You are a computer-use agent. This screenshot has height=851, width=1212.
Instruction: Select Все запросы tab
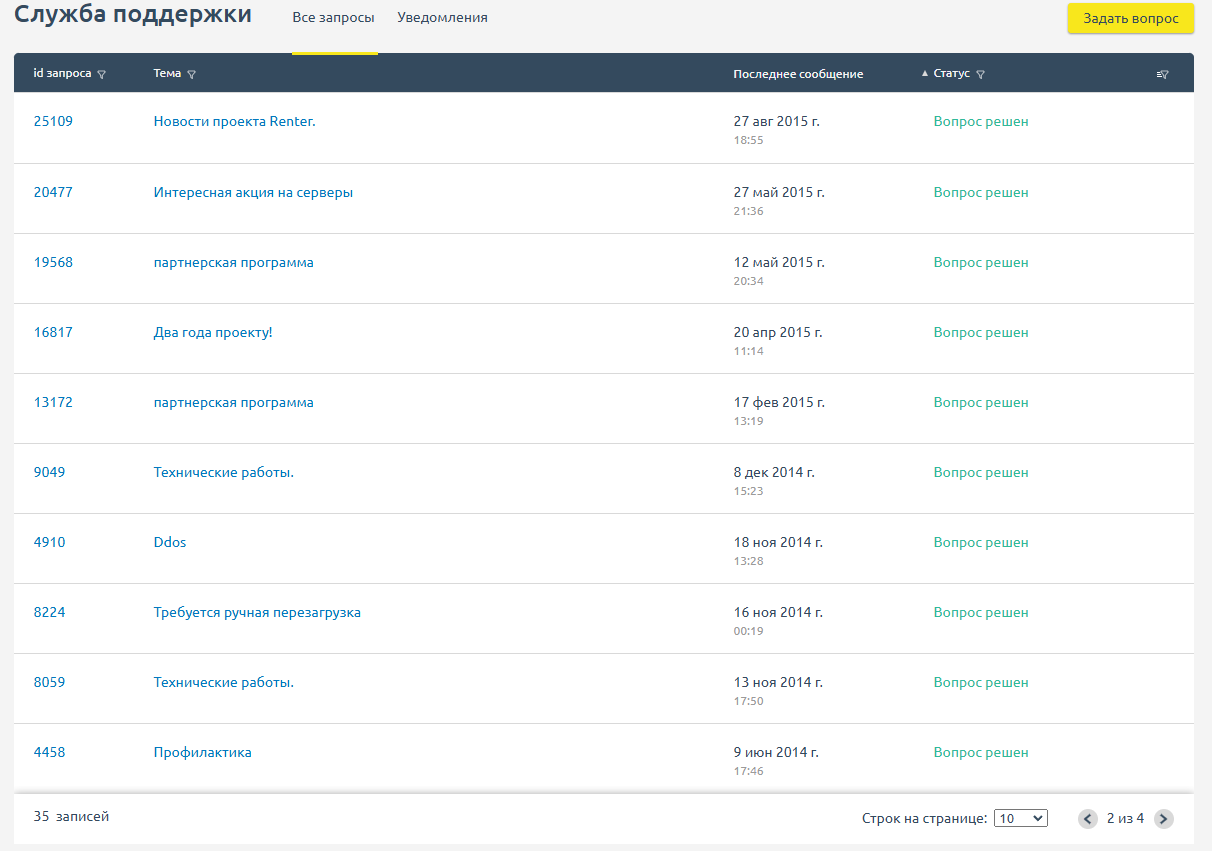[x=334, y=18]
